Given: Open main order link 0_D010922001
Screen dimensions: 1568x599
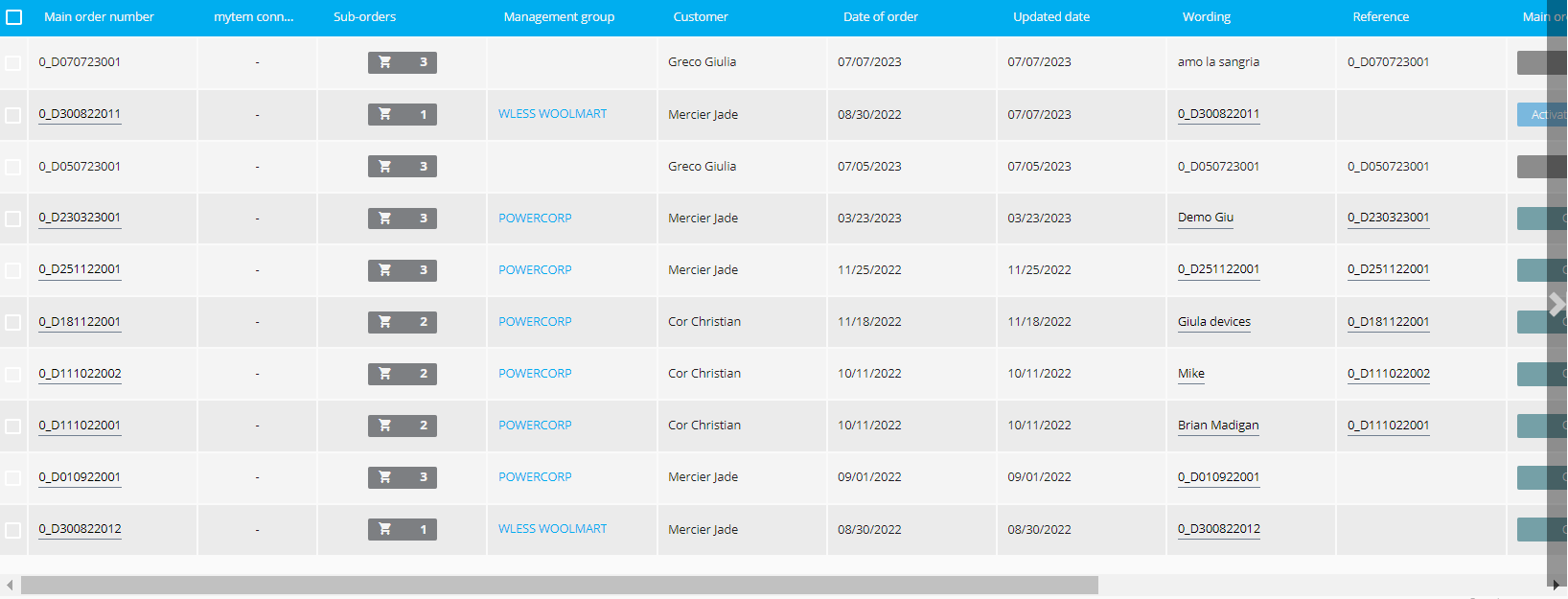Looking at the screenshot, I should pos(80,476).
